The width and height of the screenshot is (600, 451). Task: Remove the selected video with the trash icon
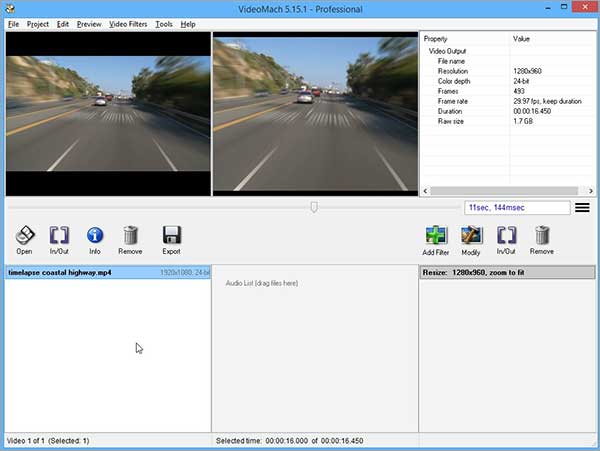pyautogui.click(x=130, y=236)
